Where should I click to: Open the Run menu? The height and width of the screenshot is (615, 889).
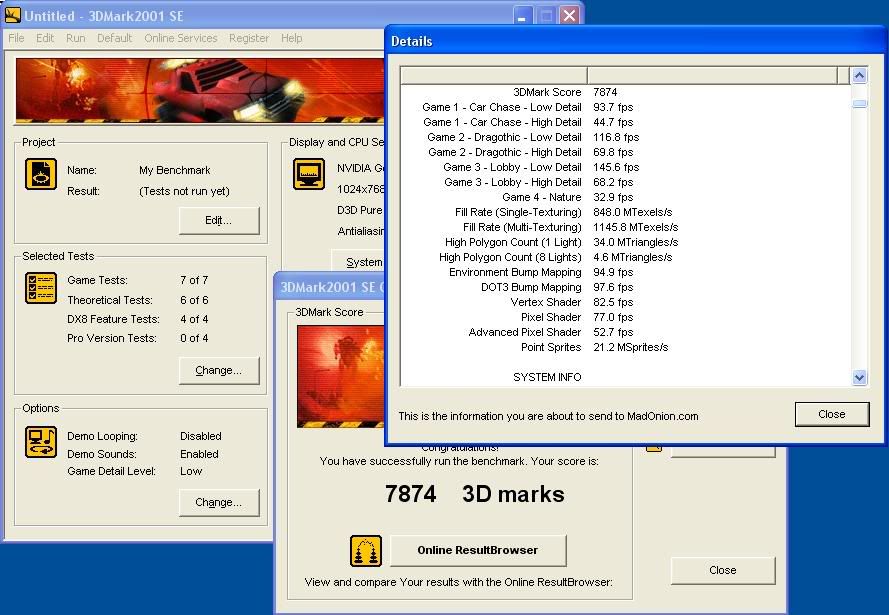click(x=76, y=38)
